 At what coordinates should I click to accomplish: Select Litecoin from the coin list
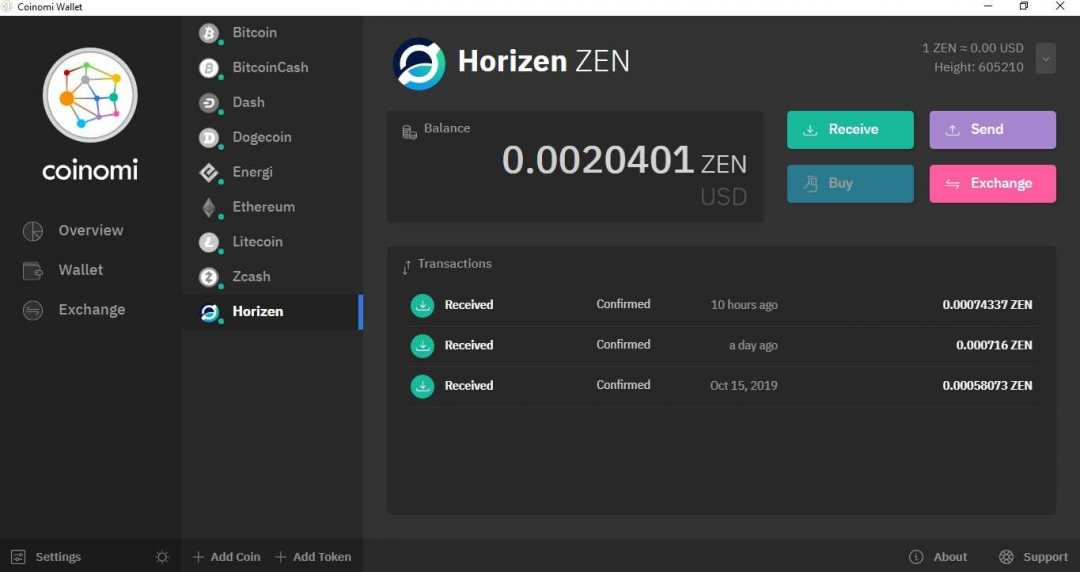coord(257,242)
